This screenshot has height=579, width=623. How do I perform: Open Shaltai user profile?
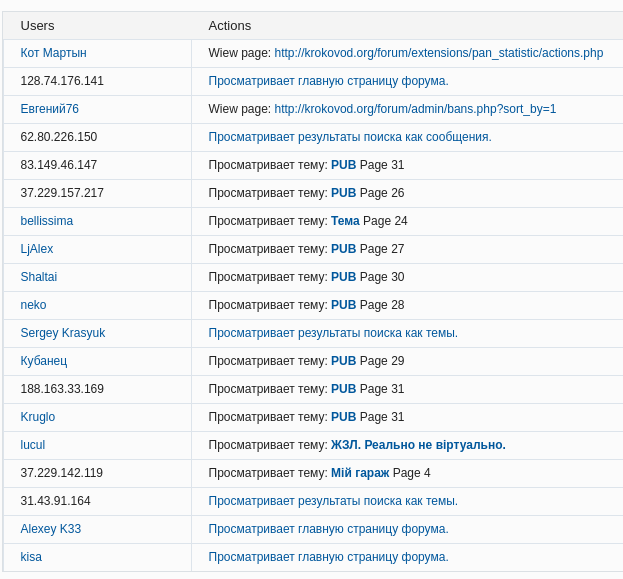click(38, 277)
